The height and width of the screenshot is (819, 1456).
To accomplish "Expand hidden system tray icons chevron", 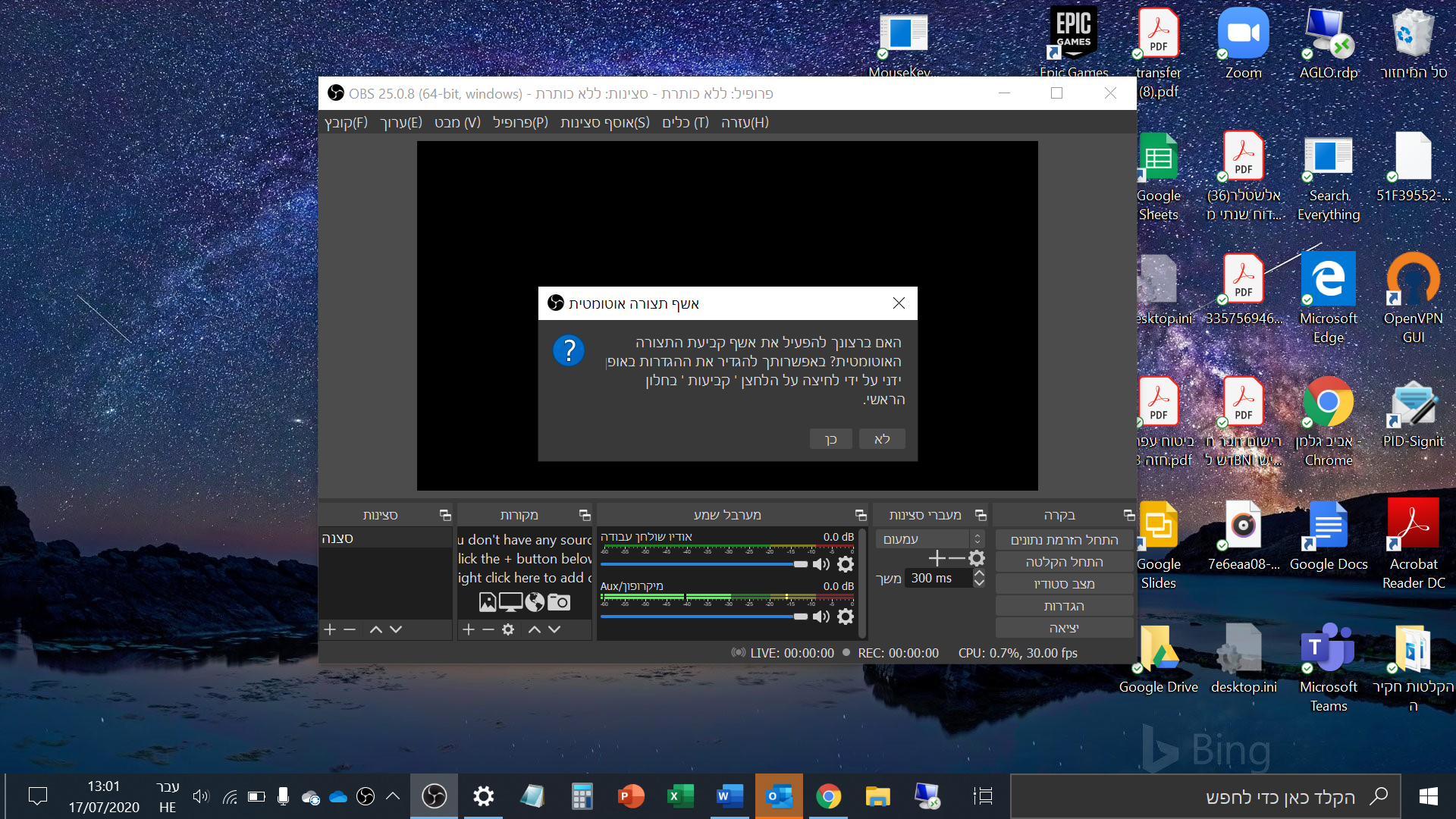I will (x=393, y=796).
